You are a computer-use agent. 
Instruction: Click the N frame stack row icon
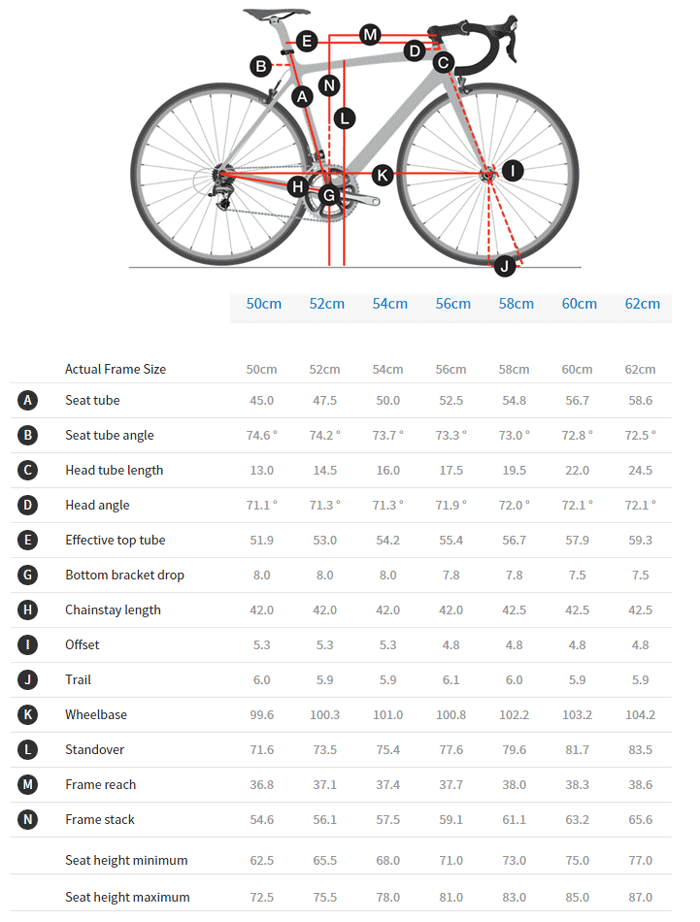28,820
